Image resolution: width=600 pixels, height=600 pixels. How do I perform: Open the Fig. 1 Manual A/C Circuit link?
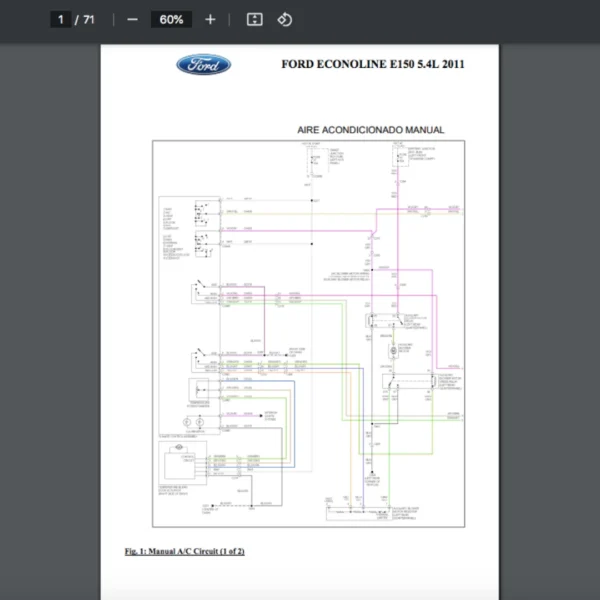click(x=184, y=551)
